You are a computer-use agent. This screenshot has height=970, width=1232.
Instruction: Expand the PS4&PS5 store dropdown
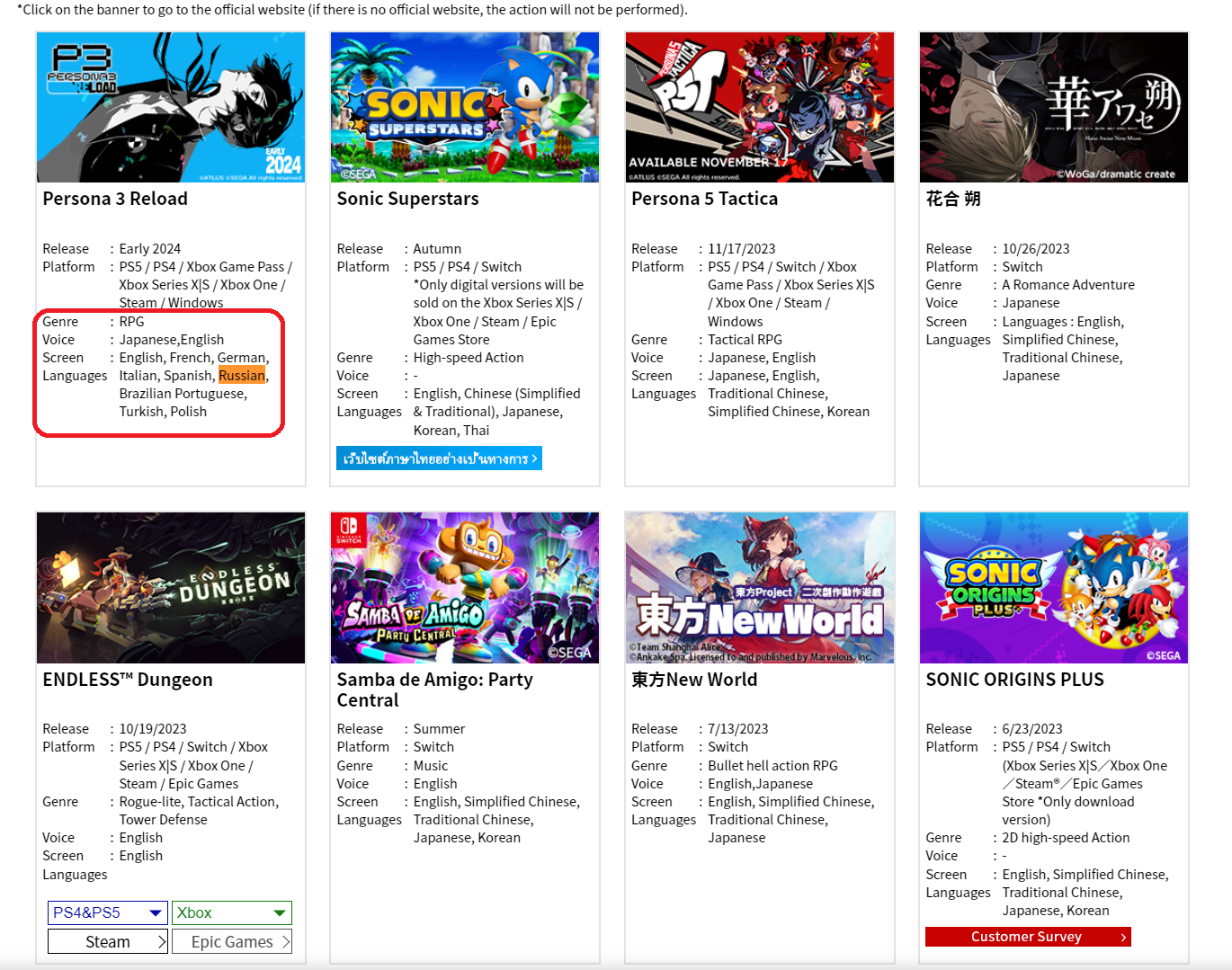pyautogui.click(x=108, y=912)
